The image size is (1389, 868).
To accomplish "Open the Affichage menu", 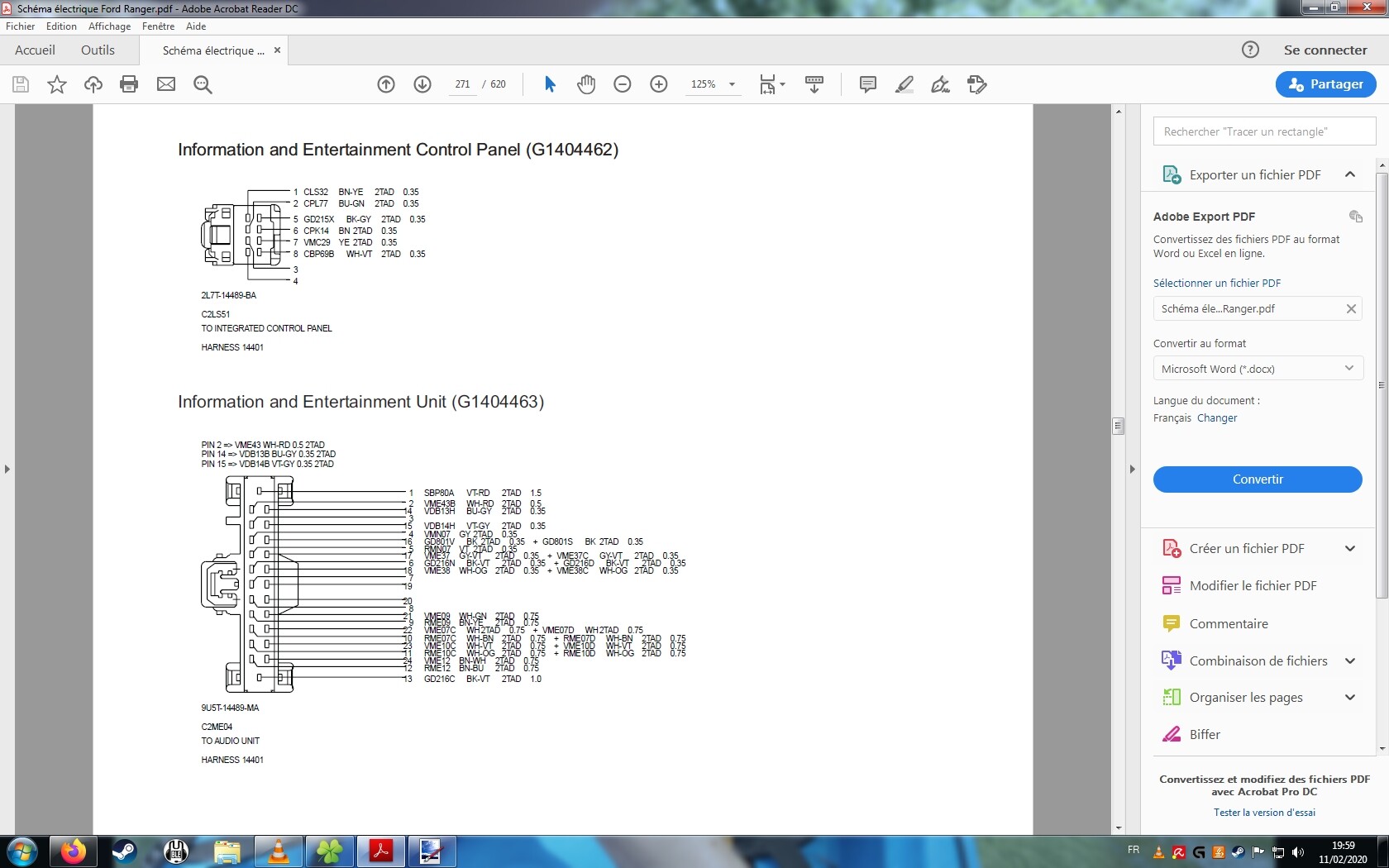I will 109,26.
